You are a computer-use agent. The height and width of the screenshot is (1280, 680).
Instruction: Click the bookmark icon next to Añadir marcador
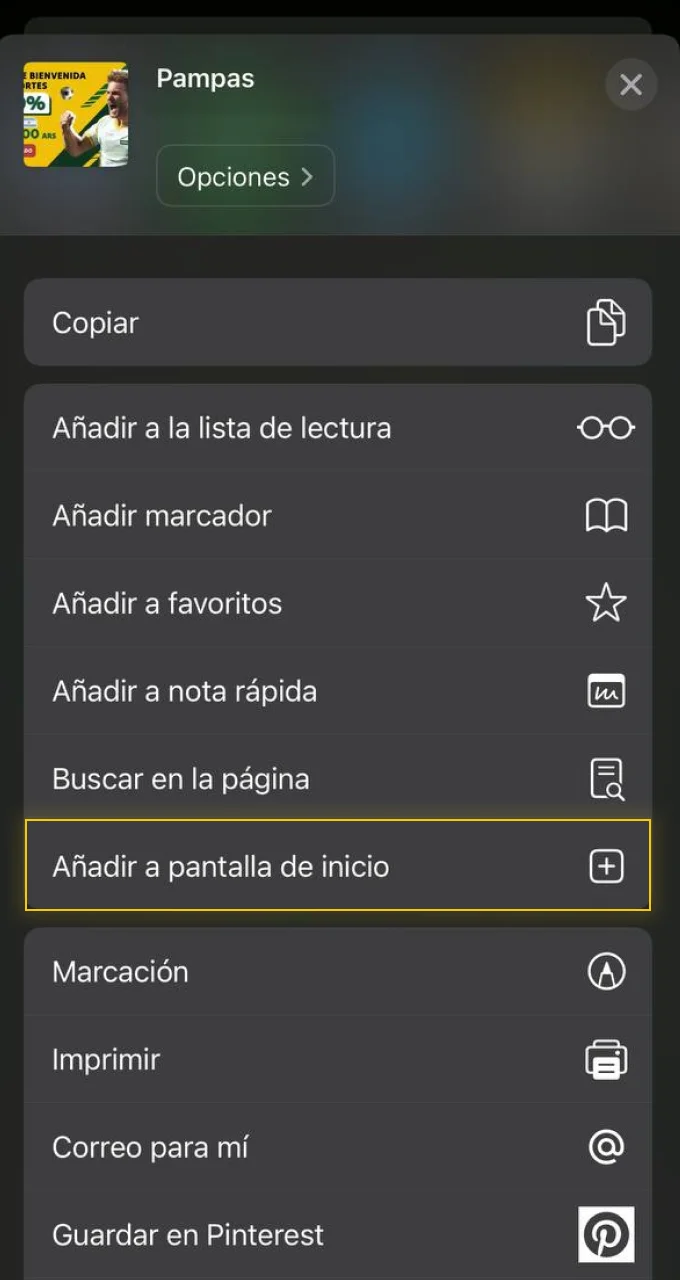tap(606, 515)
